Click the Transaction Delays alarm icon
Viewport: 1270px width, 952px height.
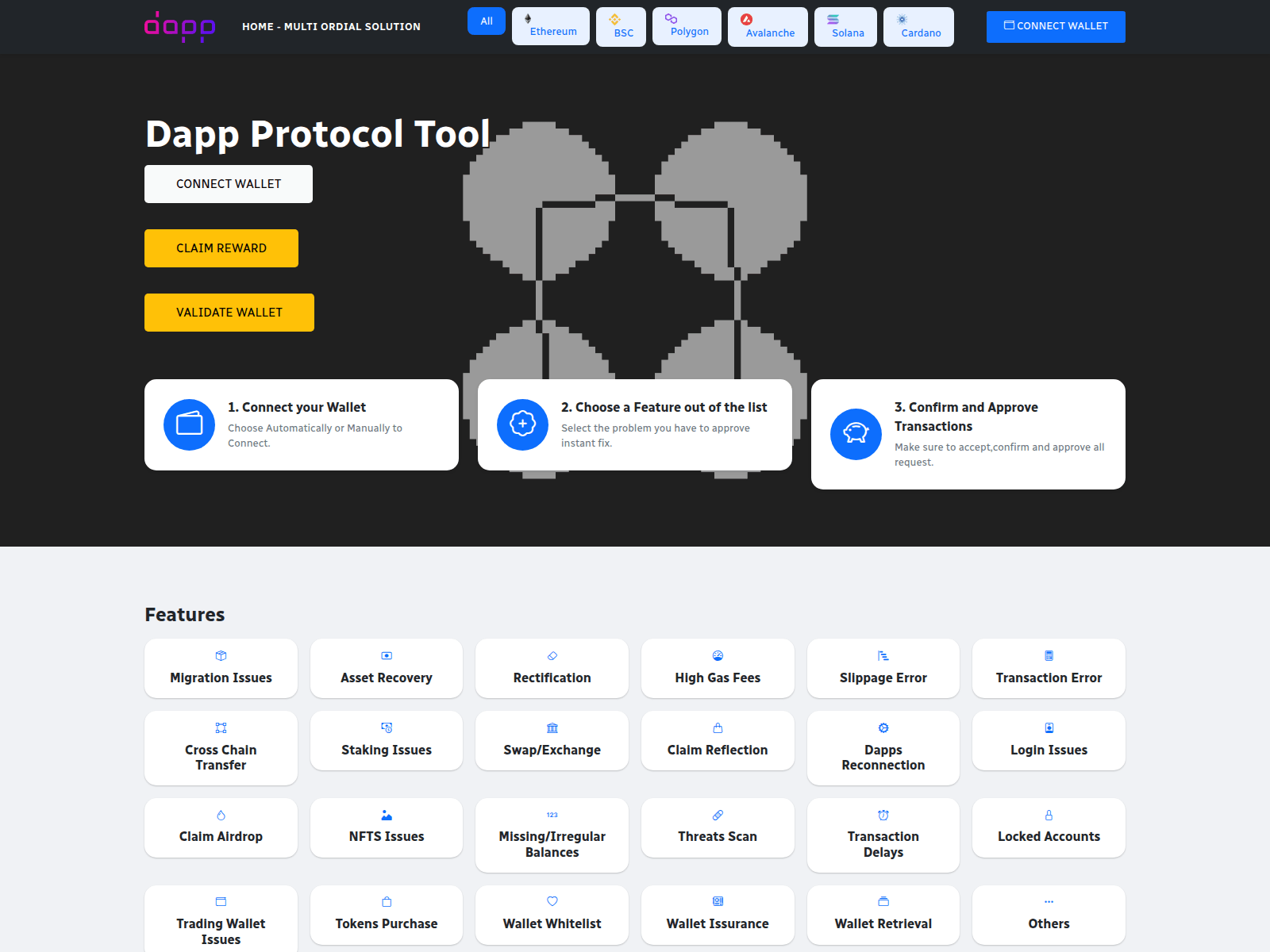[883, 816]
